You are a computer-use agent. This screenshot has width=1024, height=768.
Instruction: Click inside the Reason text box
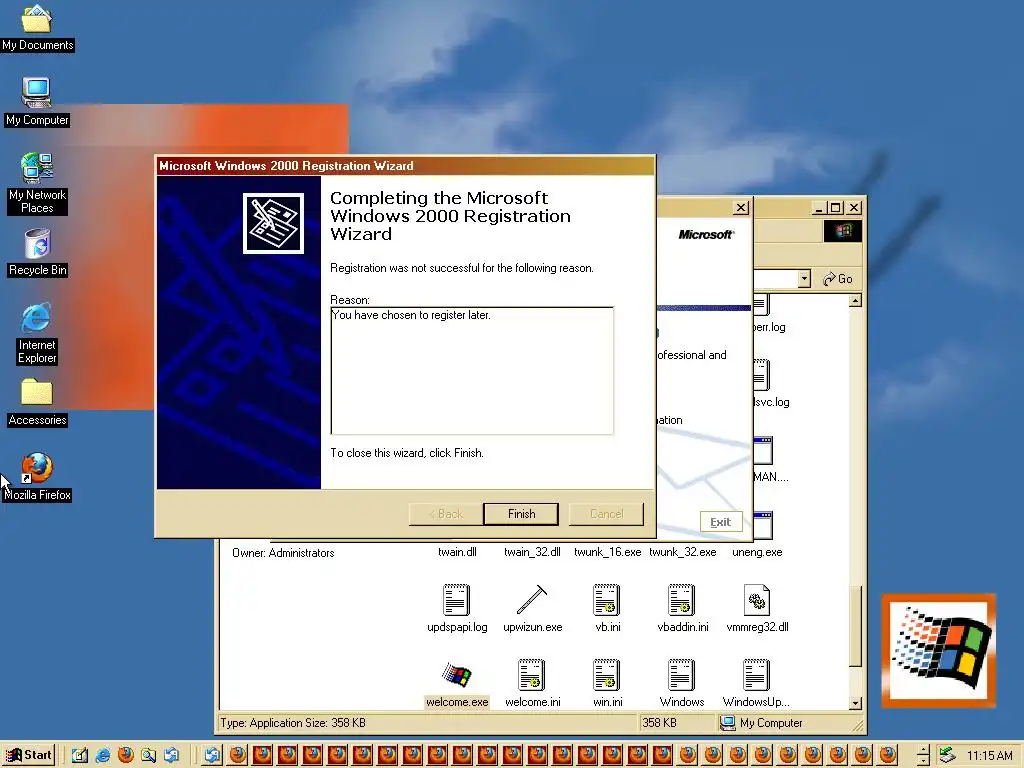472,370
